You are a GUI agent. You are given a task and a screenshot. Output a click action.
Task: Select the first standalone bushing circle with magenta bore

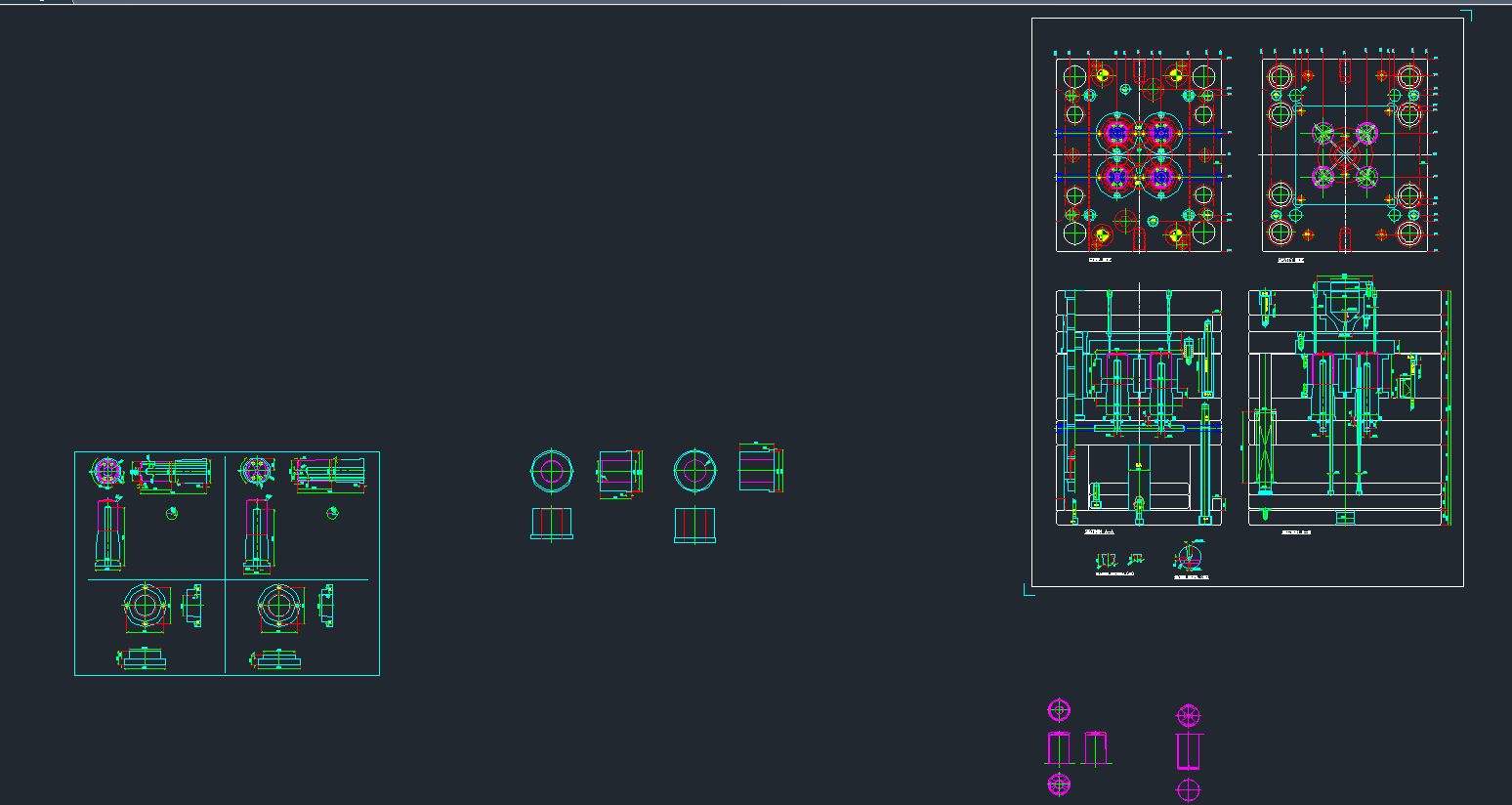[x=551, y=472]
